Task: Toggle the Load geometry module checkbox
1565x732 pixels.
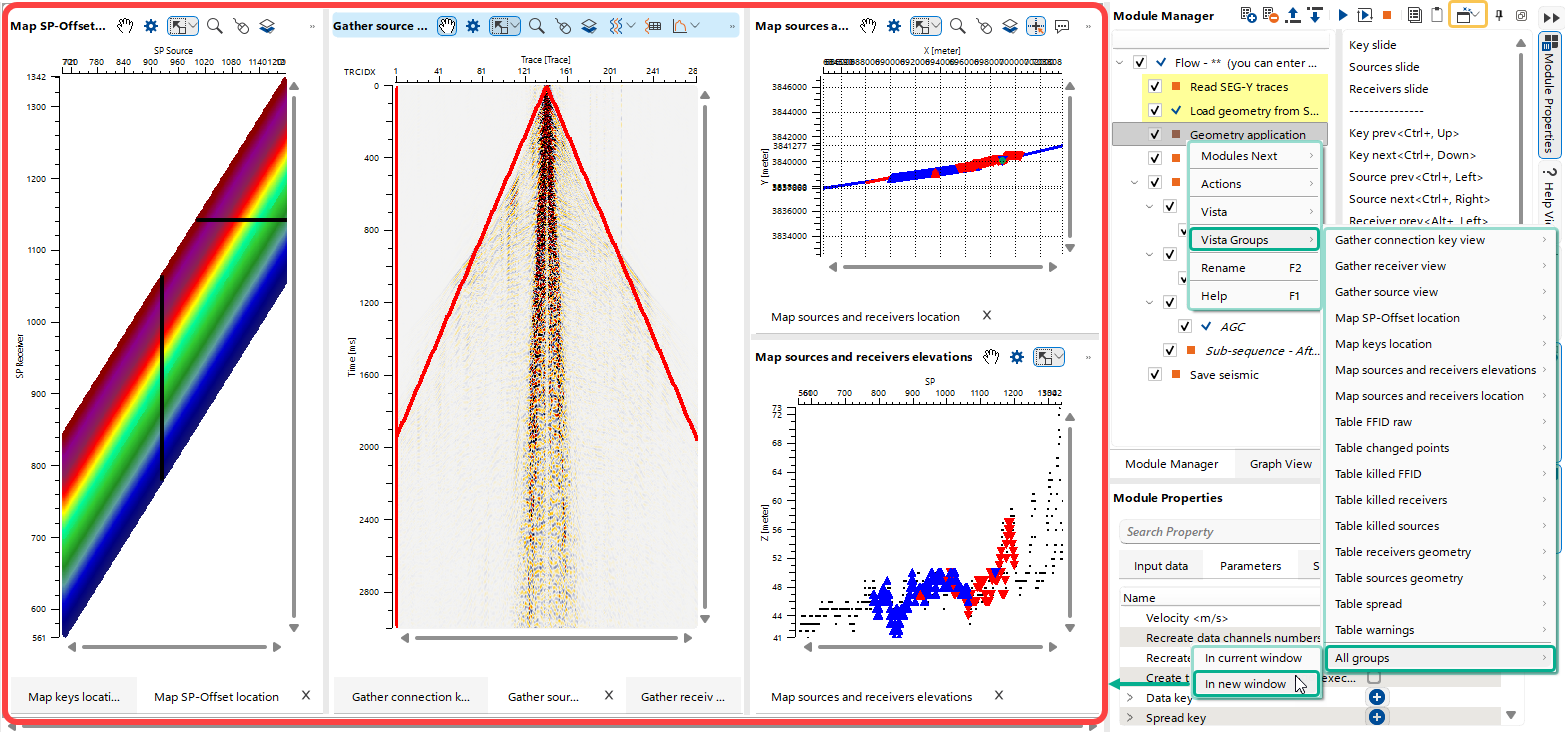Action: [x=1155, y=111]
